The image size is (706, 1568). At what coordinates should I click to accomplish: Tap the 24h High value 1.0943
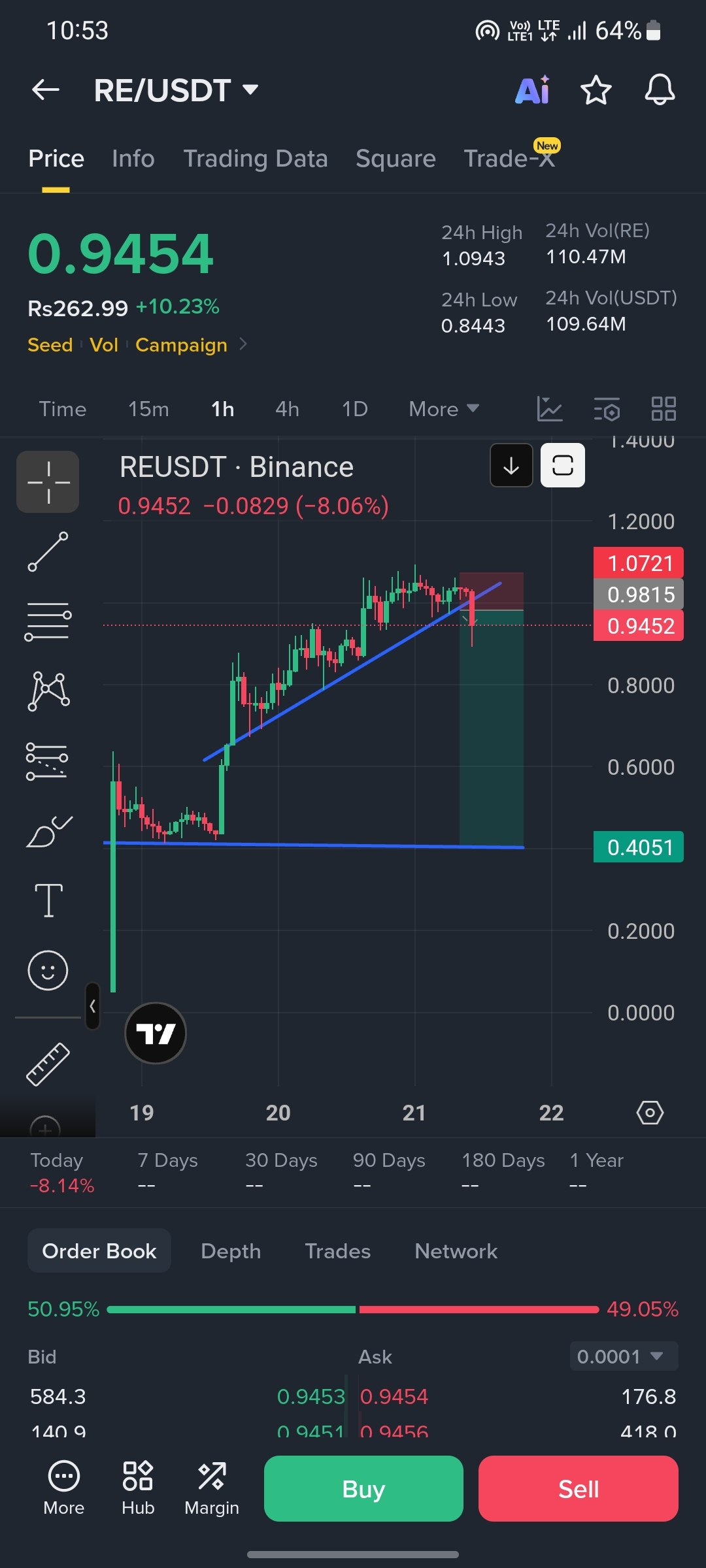[x=474, y=259]
